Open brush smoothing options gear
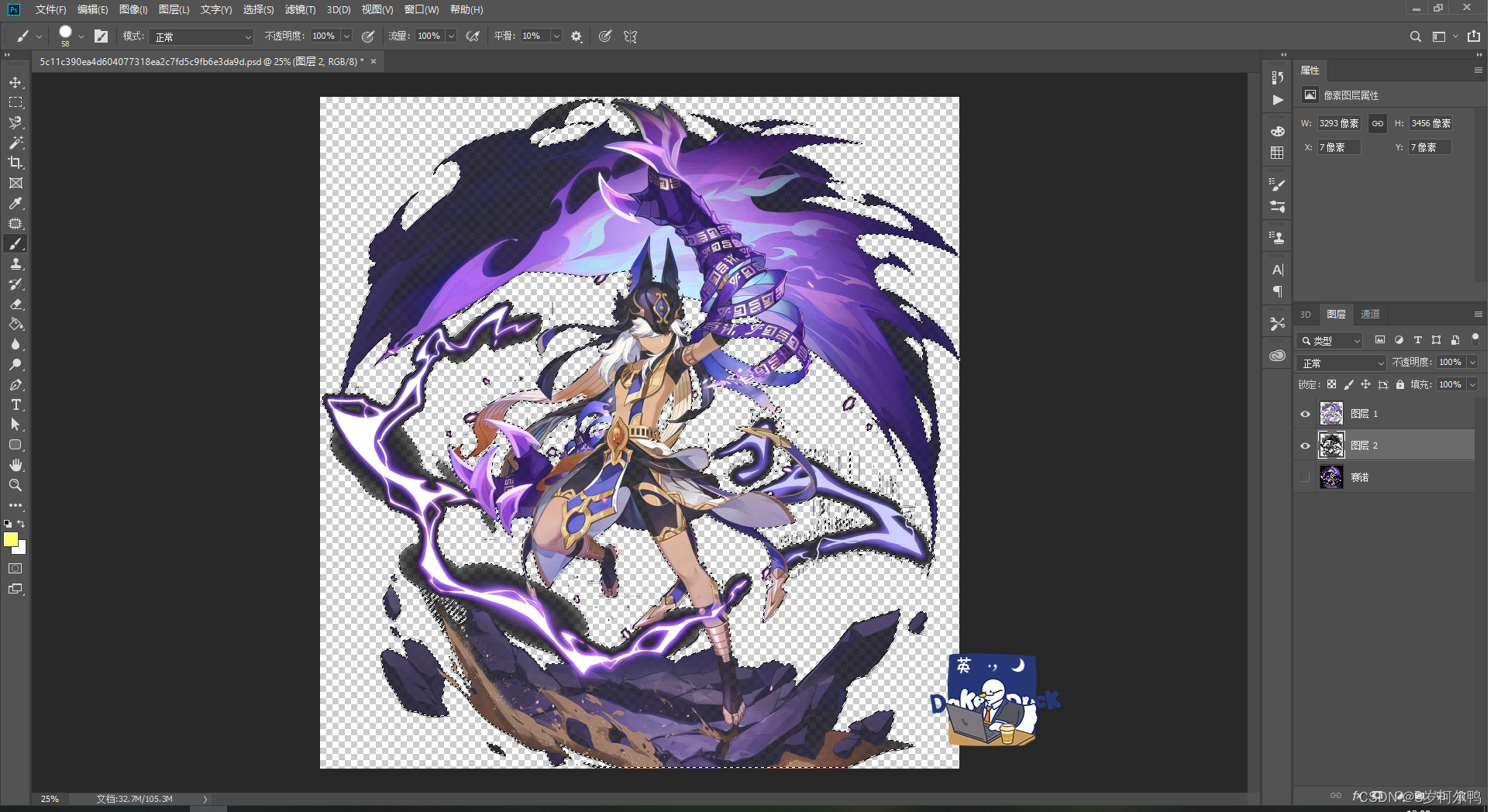Viewport: 1494px width, 812px height. (x=577, y=36)
